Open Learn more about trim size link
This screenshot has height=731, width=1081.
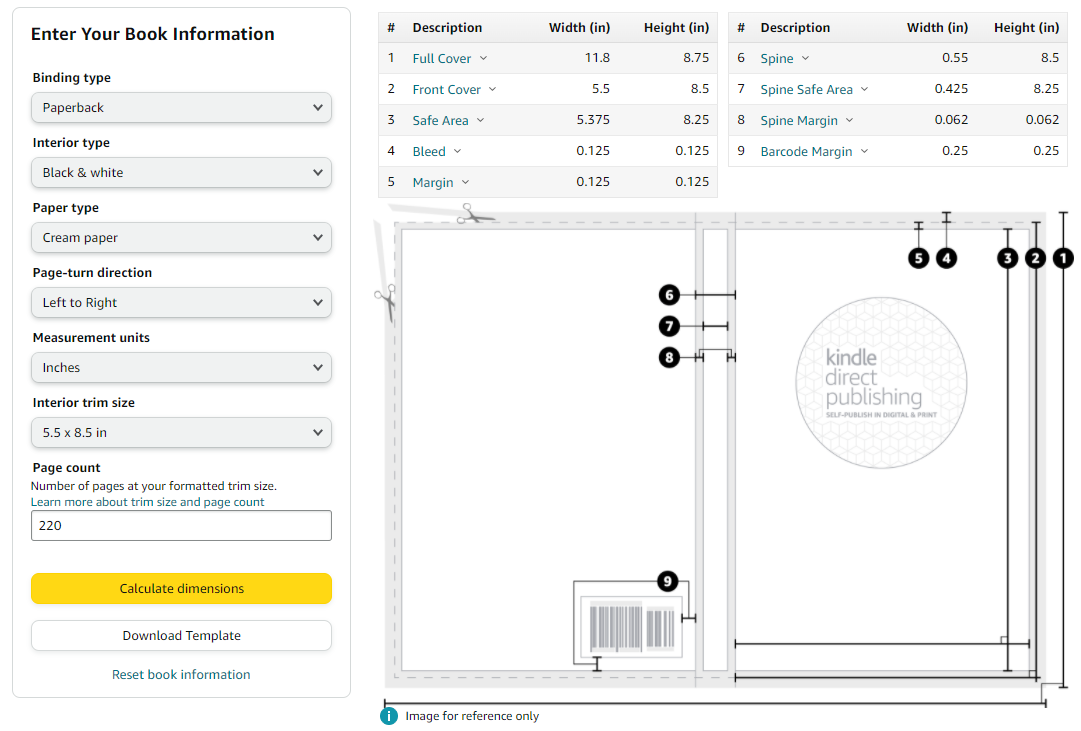click(x=148, y=502)
